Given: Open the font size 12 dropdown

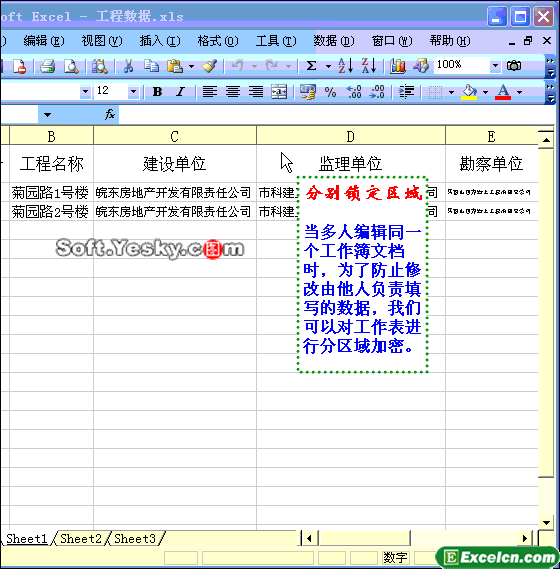Looking at the screenshot, I should pyautogui.click(x=133, y=92).
